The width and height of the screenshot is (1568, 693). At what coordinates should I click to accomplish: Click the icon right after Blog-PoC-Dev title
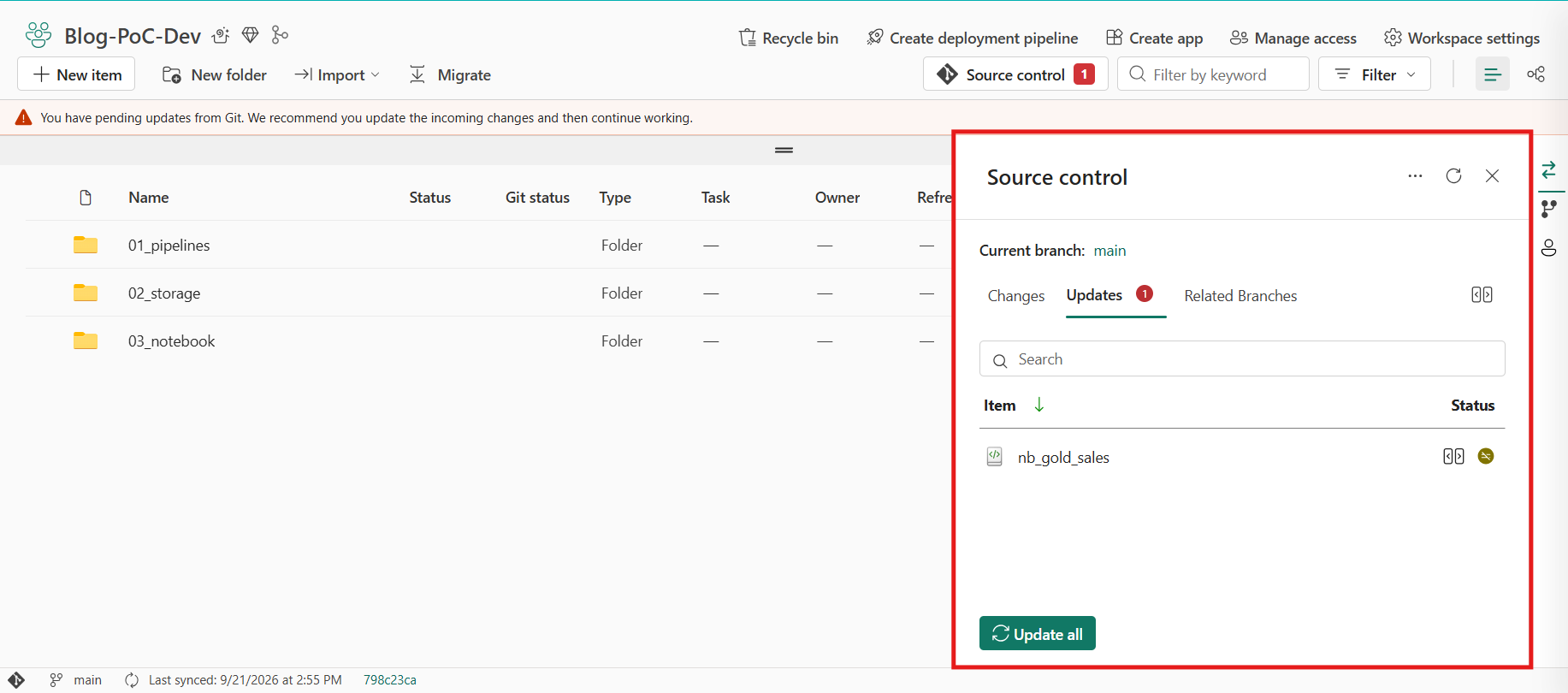click(221, 35)
